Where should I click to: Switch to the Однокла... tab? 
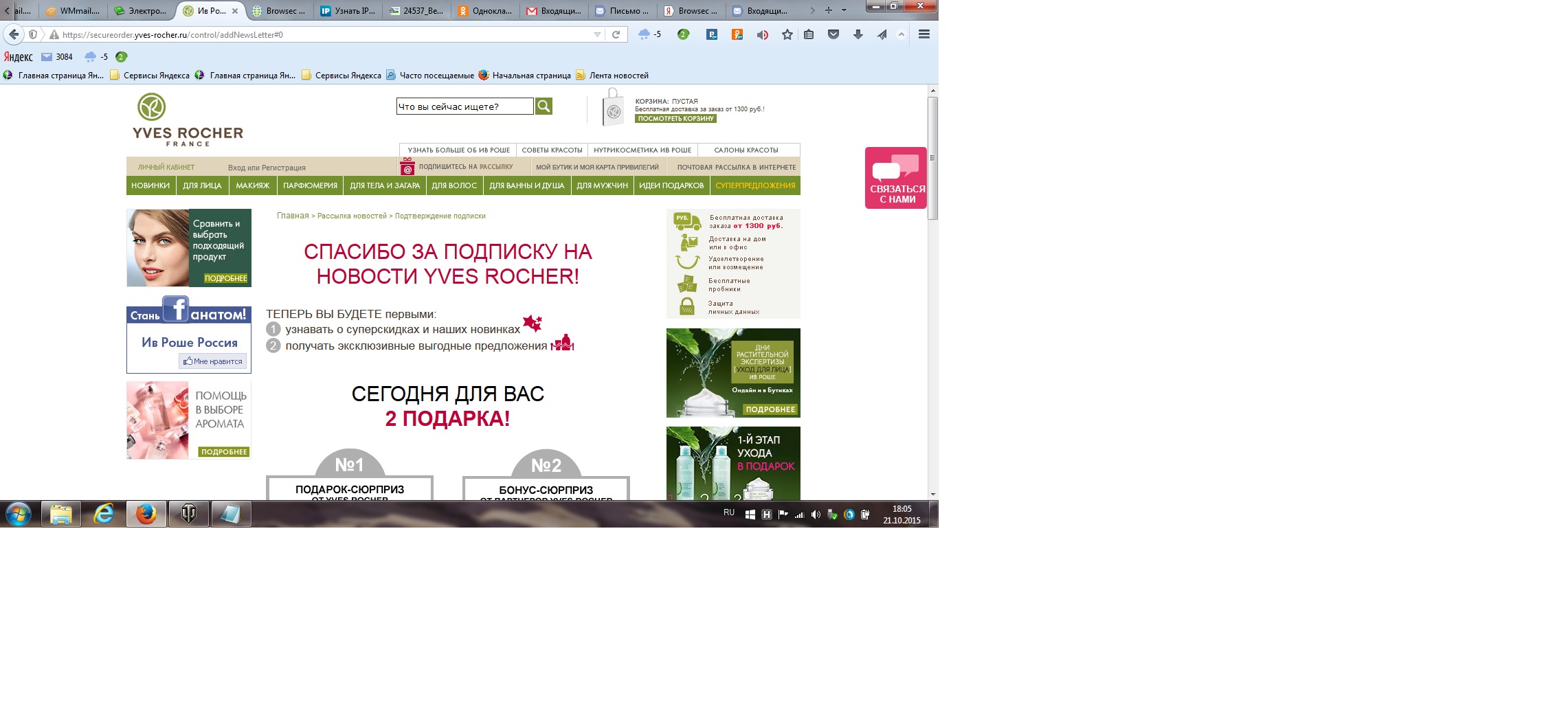tap(486, 11)
